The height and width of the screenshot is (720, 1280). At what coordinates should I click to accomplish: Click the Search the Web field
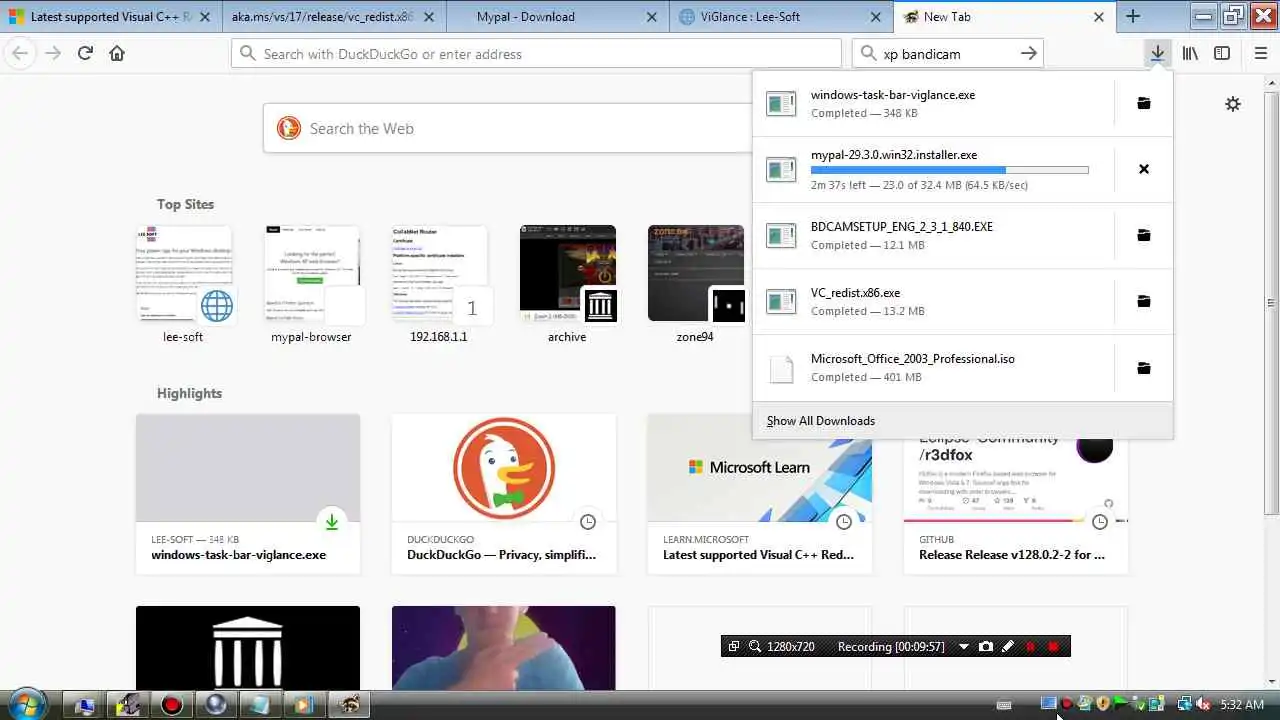point(506,128)
